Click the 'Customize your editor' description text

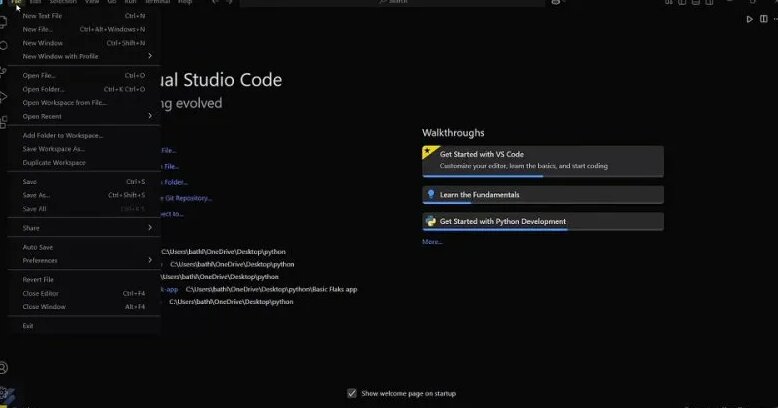(523, 166)
